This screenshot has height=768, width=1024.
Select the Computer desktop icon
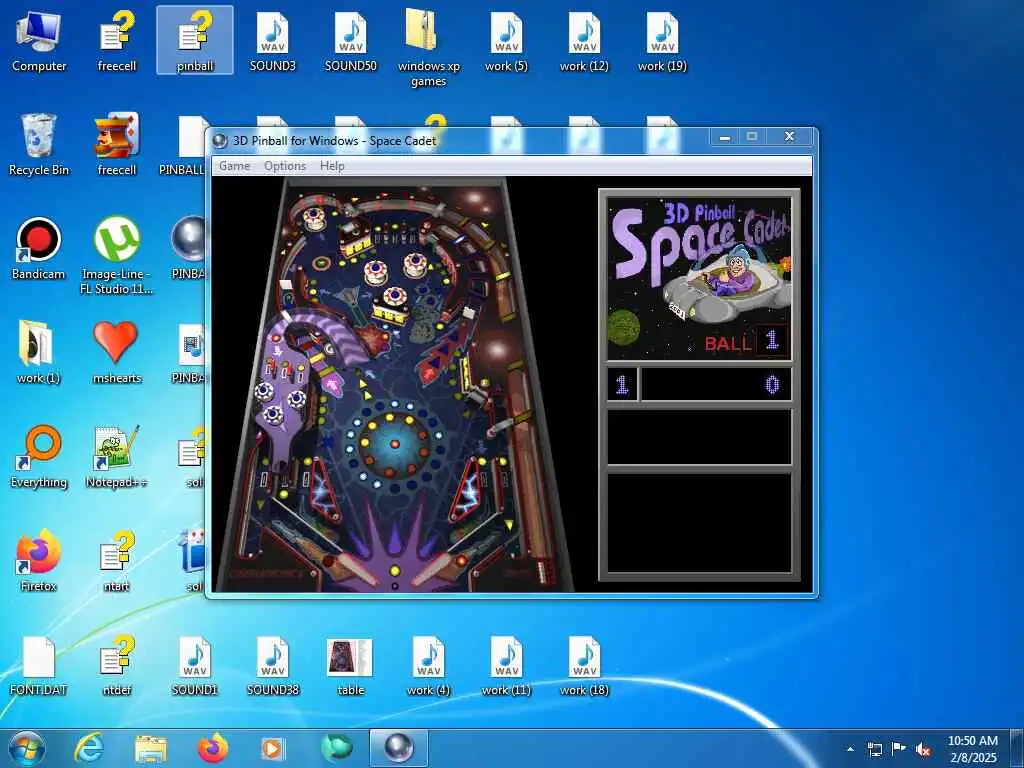pos(39,40)
